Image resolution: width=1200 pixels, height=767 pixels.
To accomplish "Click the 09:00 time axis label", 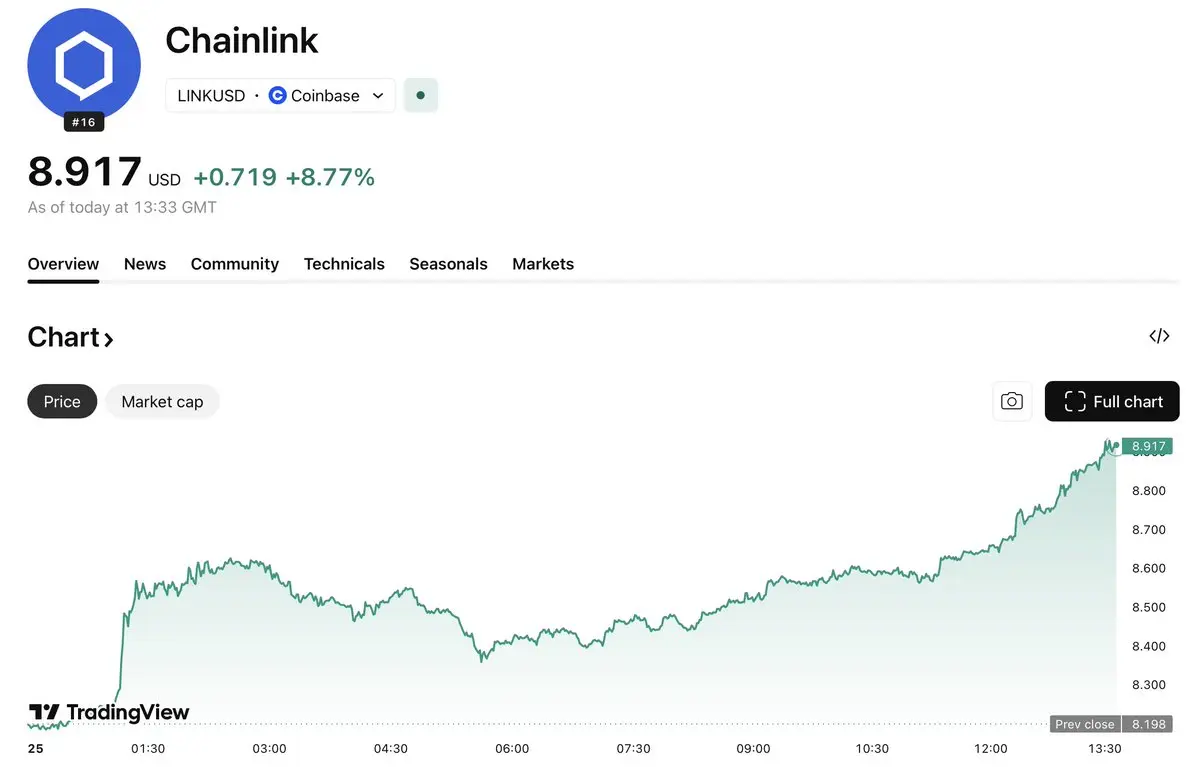I will [753, 749].
